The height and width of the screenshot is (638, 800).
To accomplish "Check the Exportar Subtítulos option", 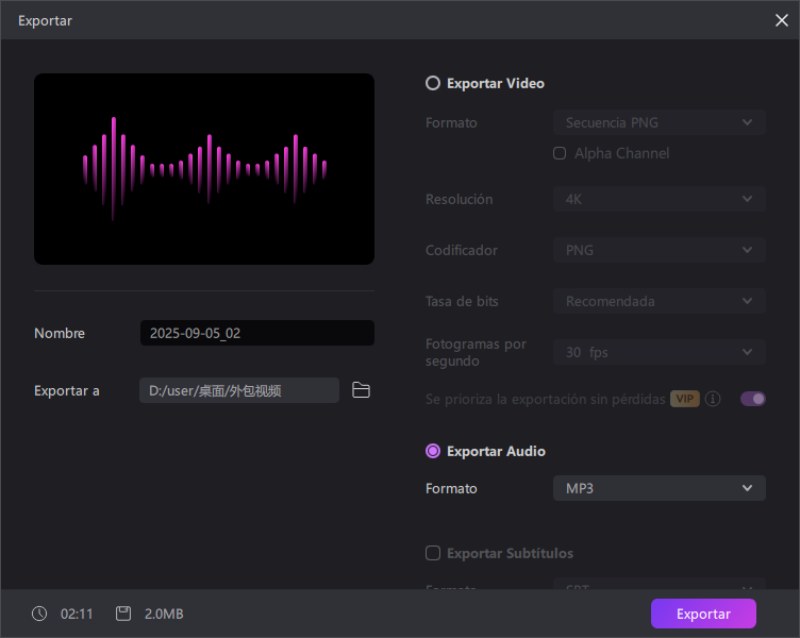I will click(x=433, y=553).
